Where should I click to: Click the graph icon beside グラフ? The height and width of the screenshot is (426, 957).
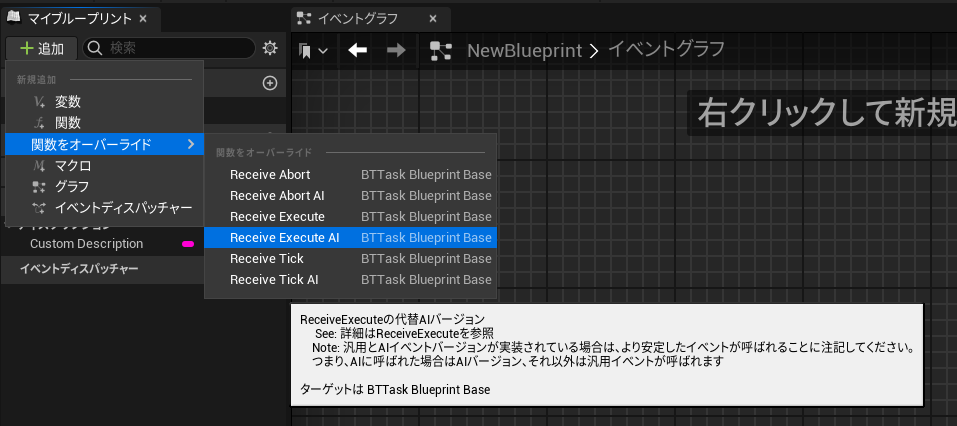(x=40, y=187)
